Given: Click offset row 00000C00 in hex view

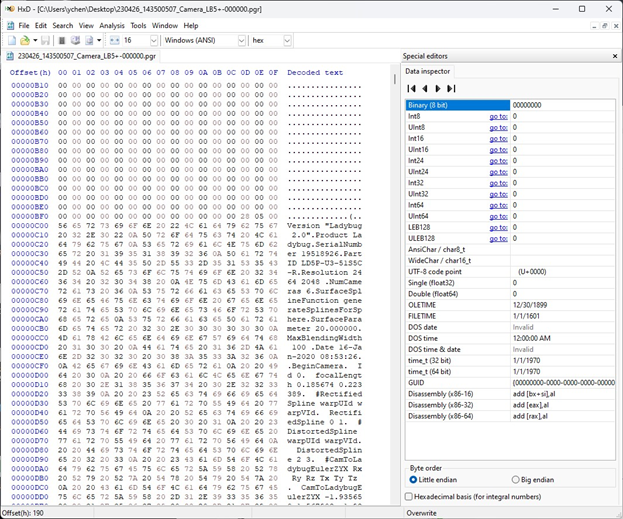Looking at the screenshot, I should [30, 226].
